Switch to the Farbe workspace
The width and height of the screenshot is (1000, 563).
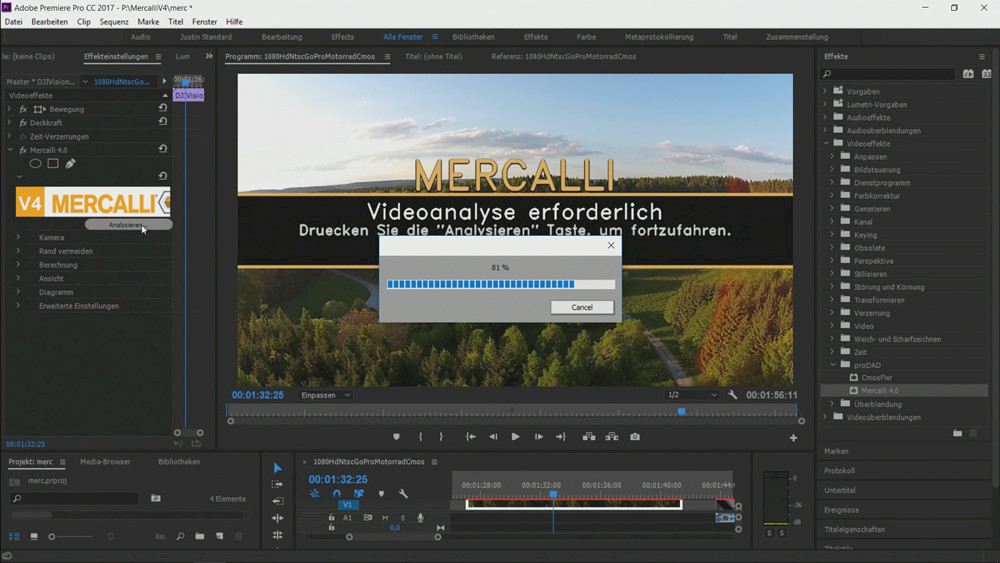[x=586, y=37]
